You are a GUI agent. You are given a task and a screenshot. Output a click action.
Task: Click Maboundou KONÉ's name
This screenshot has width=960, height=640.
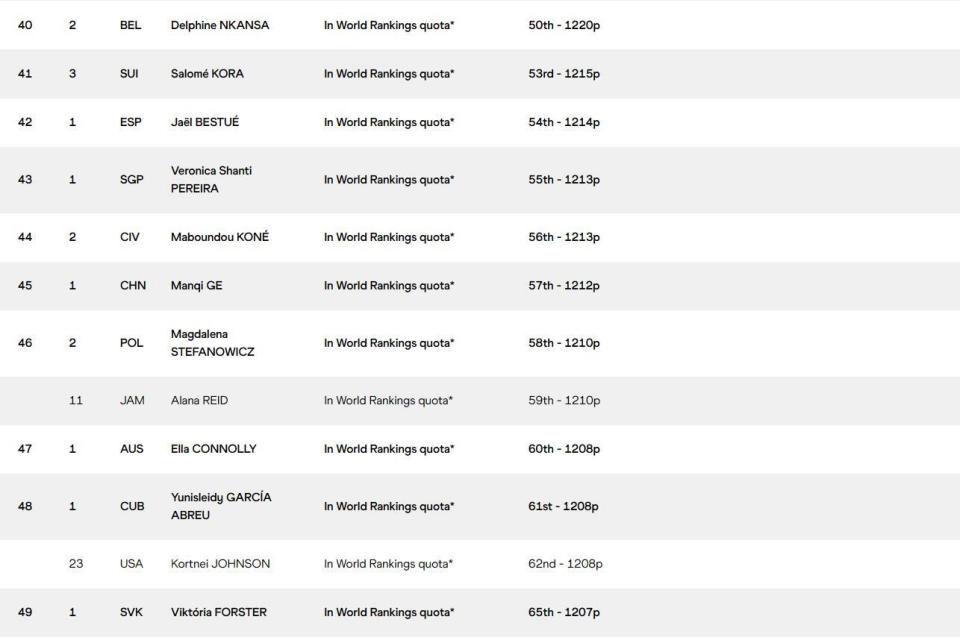219,238
